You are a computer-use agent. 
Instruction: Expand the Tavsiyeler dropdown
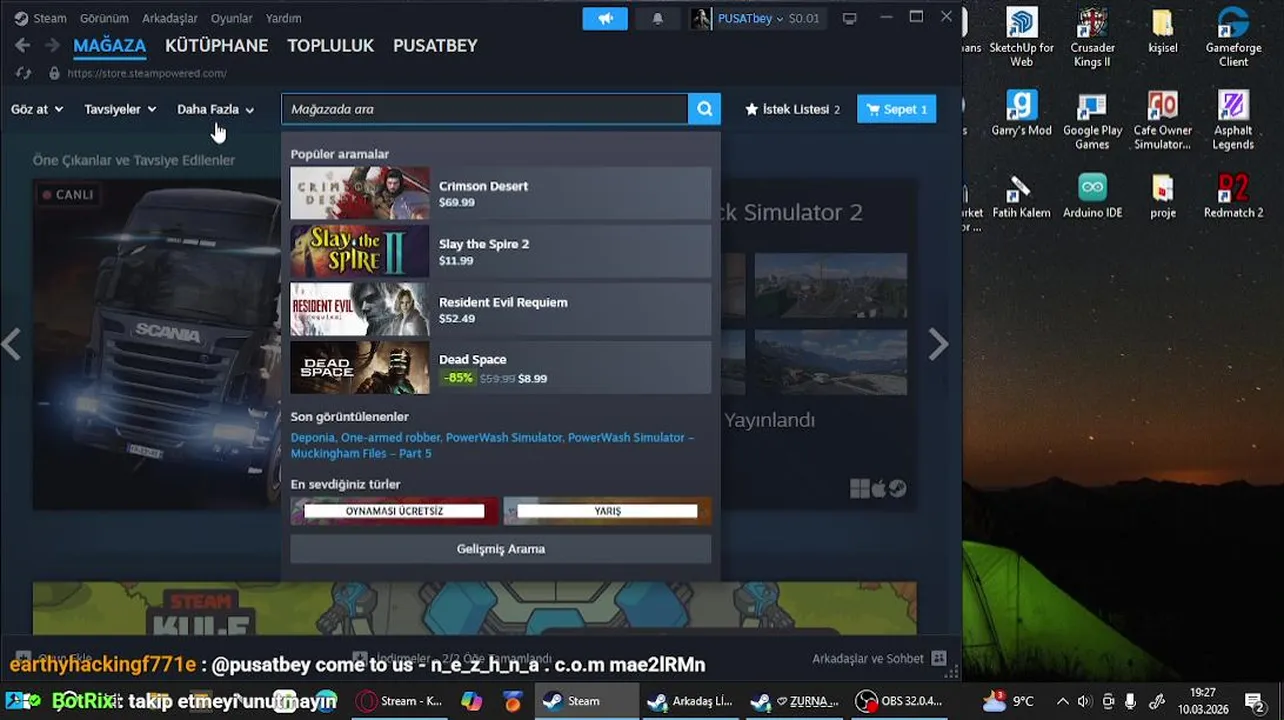pyautogui.click(x=120, y=109)
